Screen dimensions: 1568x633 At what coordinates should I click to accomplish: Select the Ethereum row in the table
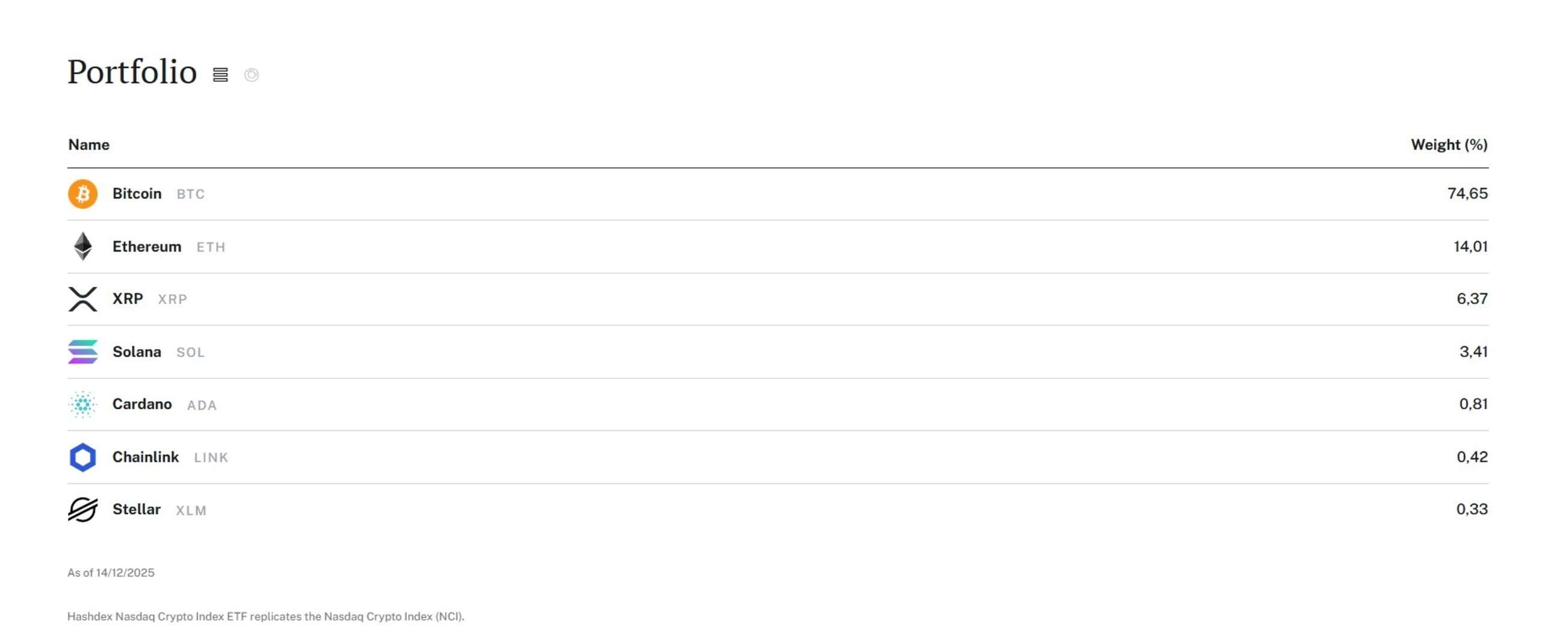[730, 247]
